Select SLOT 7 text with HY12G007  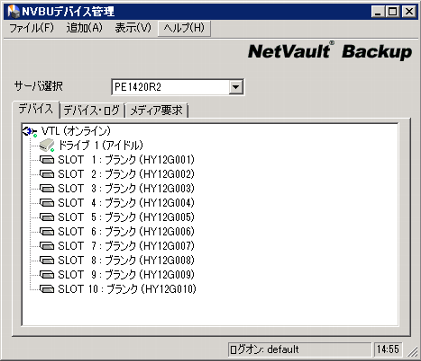pos(126,246)
